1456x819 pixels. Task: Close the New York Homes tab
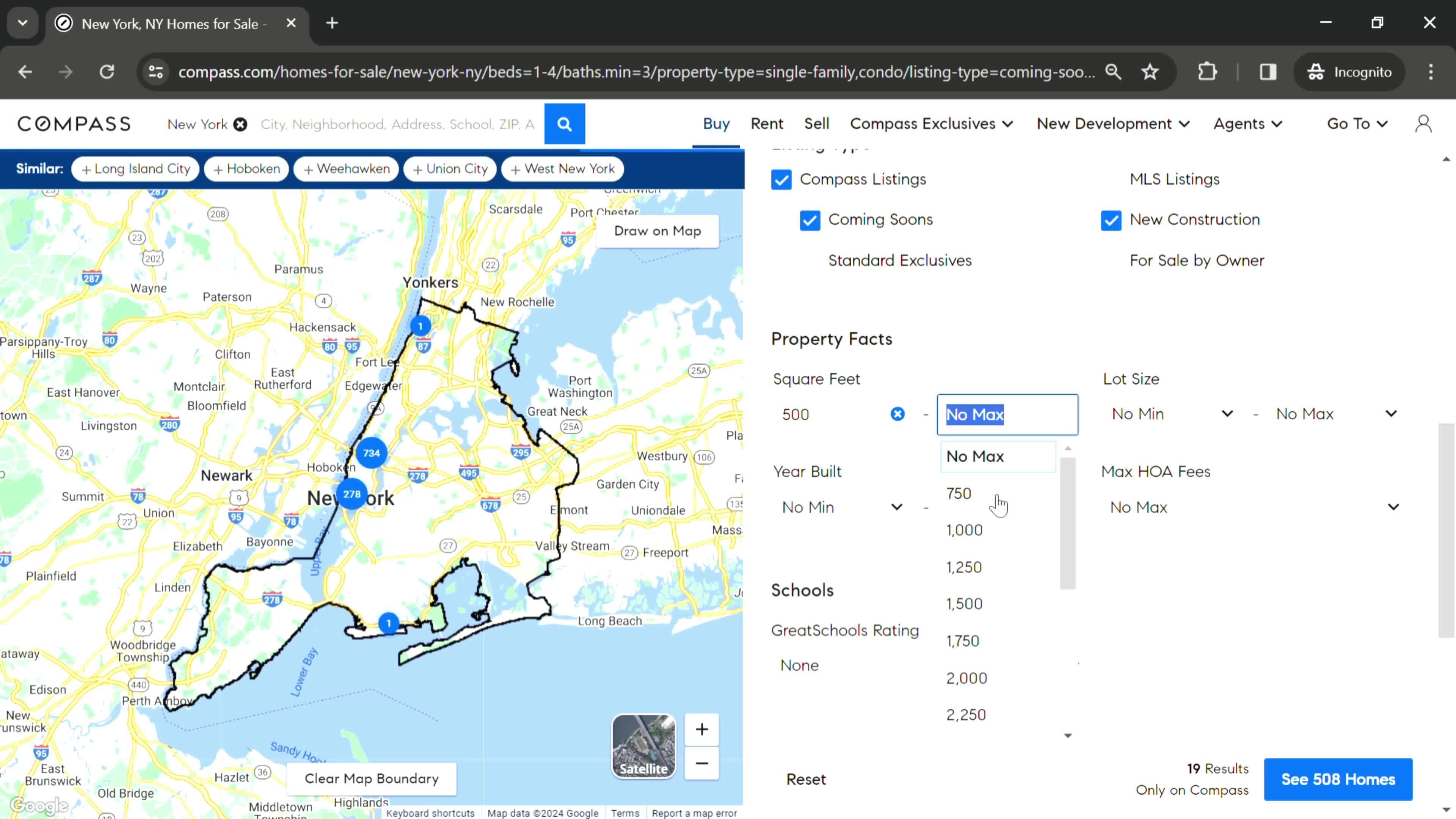pos(291,23)
